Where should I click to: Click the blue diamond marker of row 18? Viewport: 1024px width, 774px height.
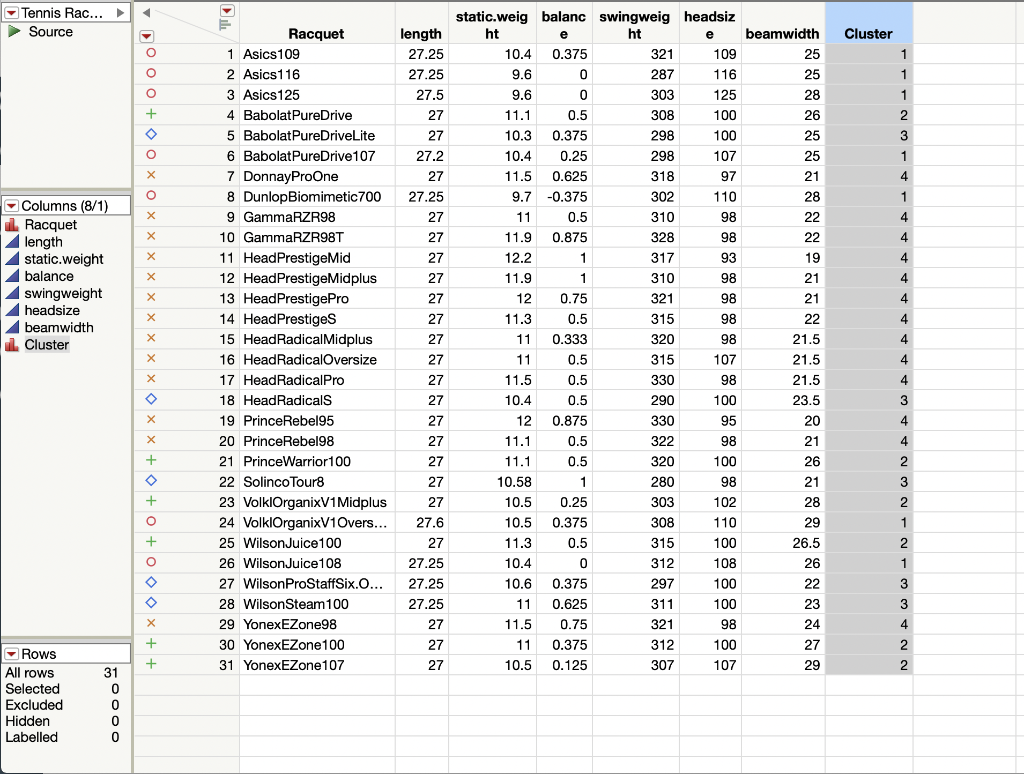click(x=151, y=399)
